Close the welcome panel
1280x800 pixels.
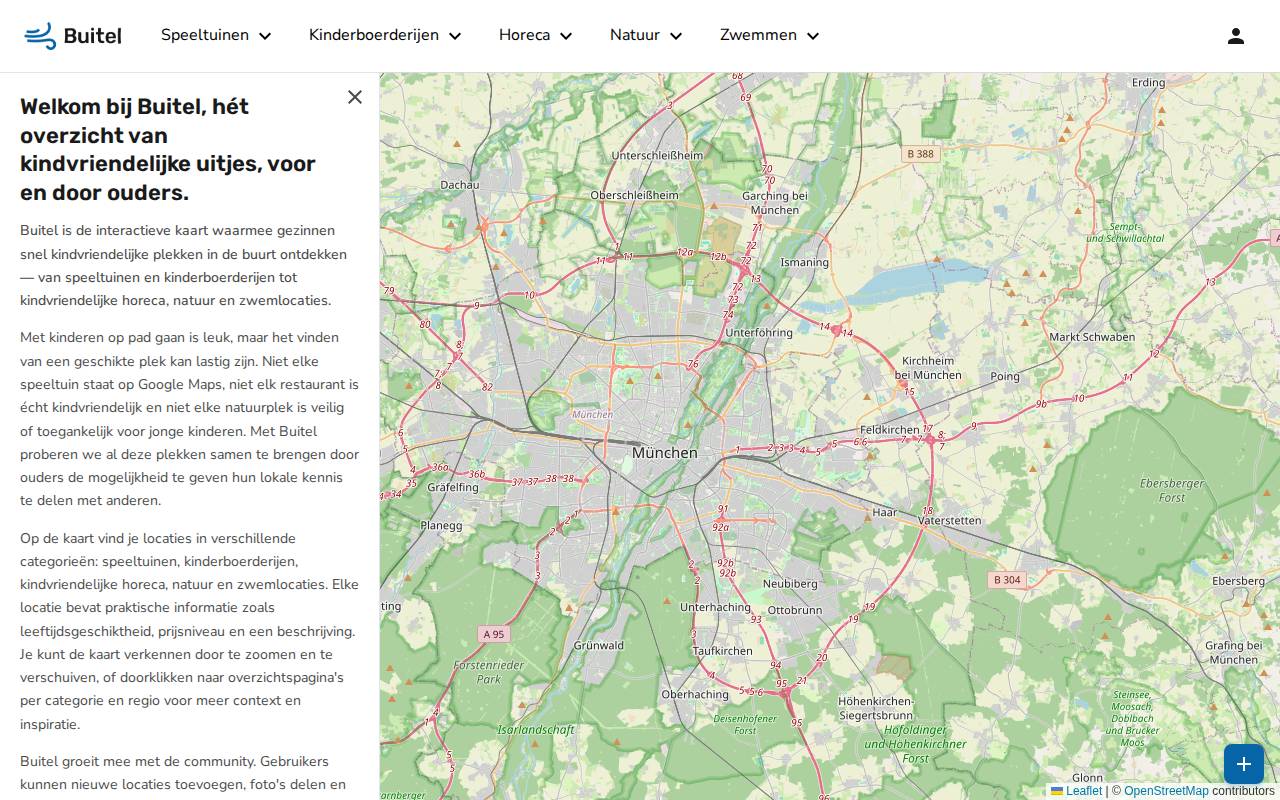355,97
